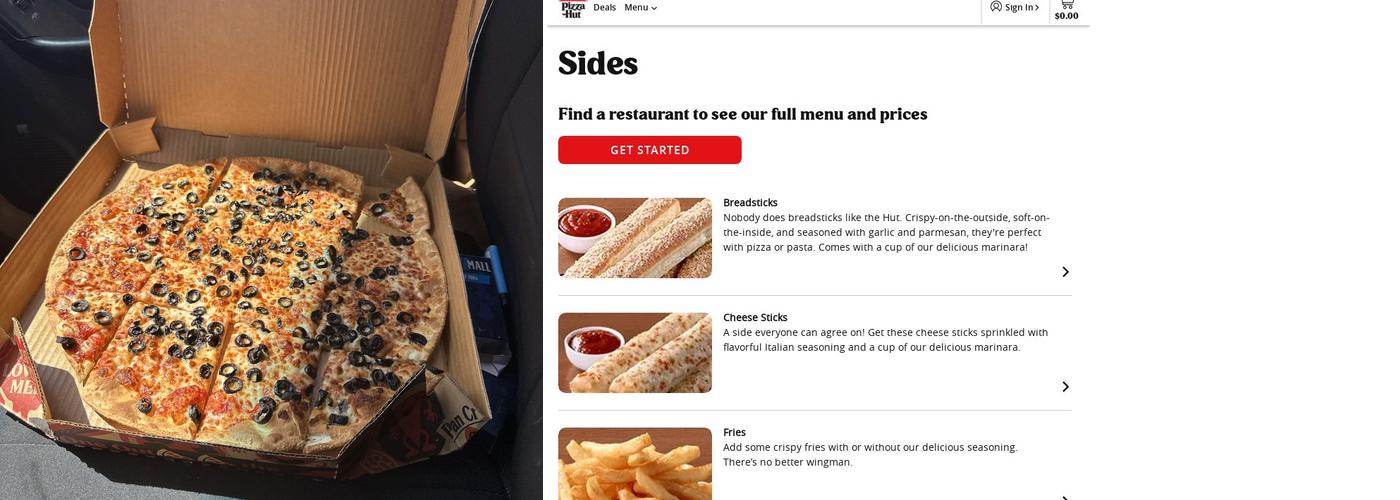The image size is (1400, 500).
Task: Click the Sign In link
Action: (1021, 7)
